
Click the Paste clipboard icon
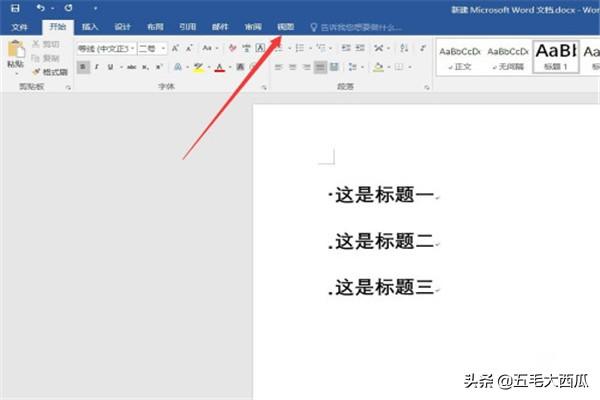pyautogui.click(x=16, y=49)
